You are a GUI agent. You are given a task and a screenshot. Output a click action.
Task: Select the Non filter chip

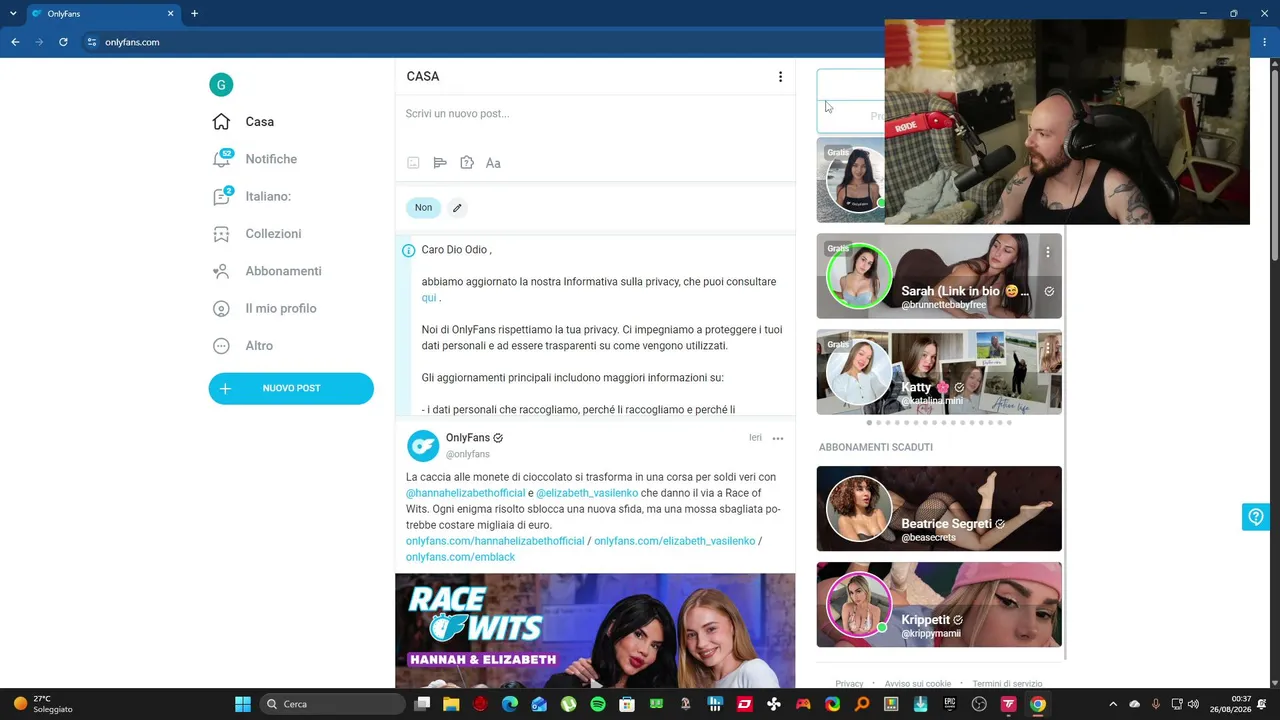click(423, 208)
